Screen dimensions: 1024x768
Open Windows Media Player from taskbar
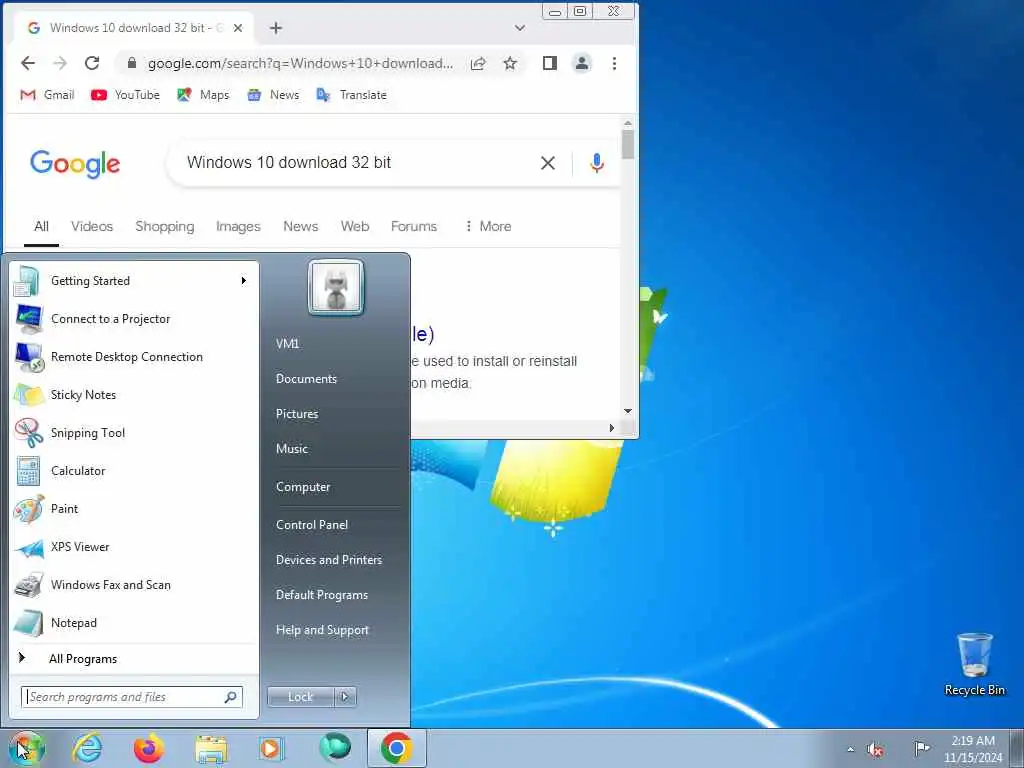pyautogui.click(x=270, y=748)
